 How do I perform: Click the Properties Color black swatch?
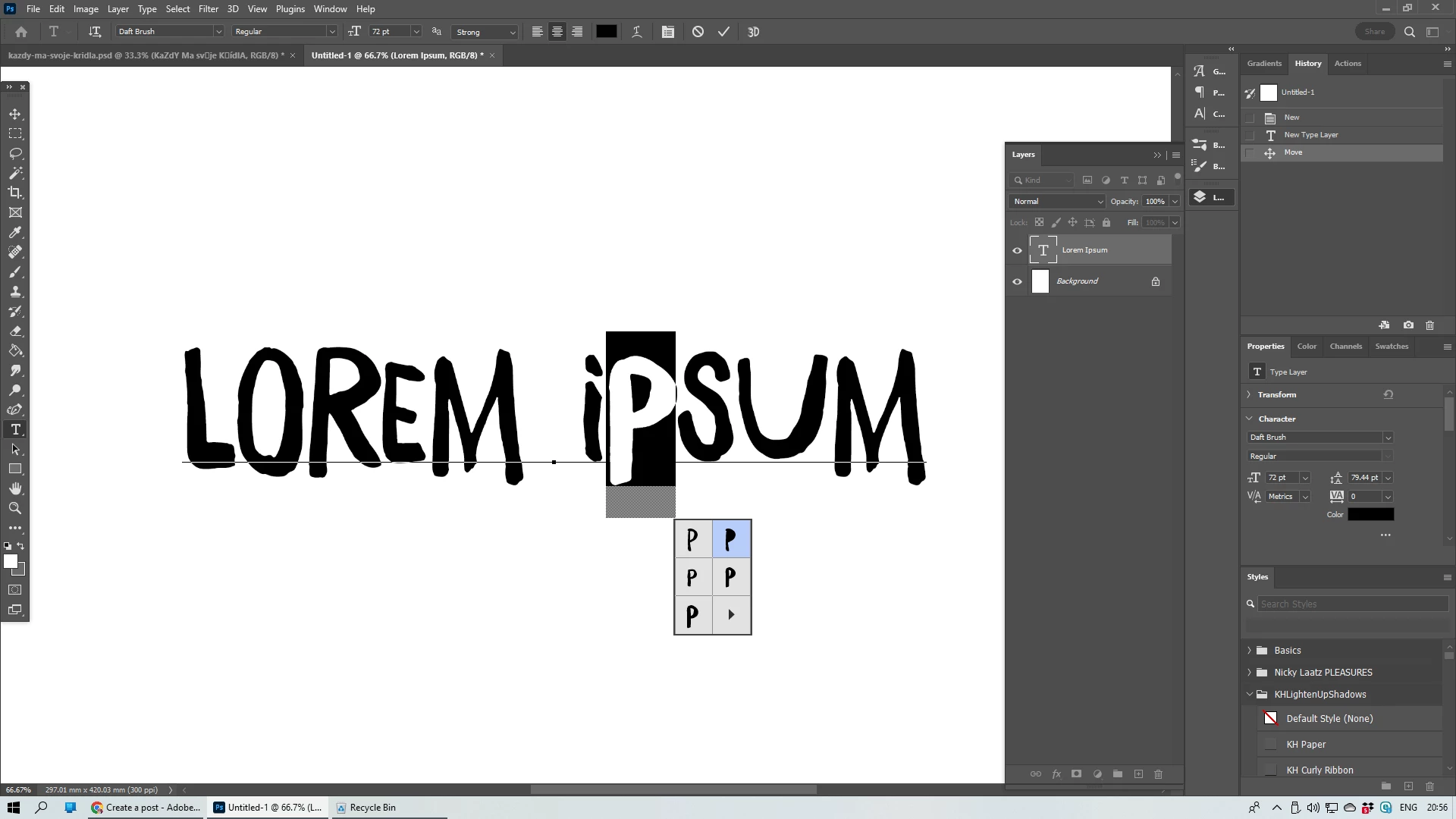[x=1370, y=515]
